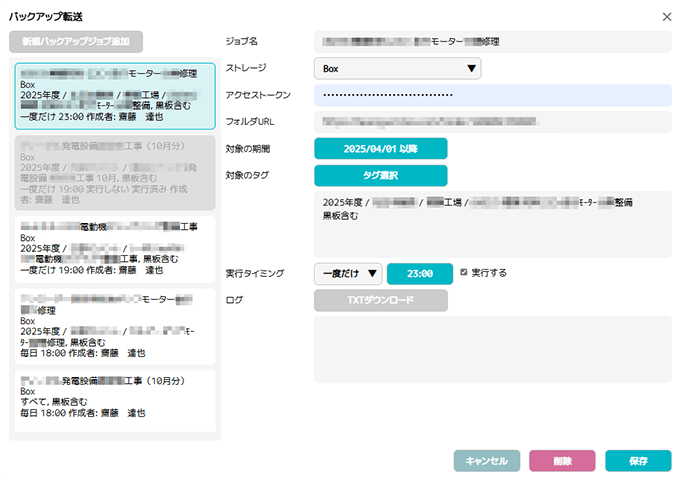
Task: Click the キャンセル button
Action: 487,461
